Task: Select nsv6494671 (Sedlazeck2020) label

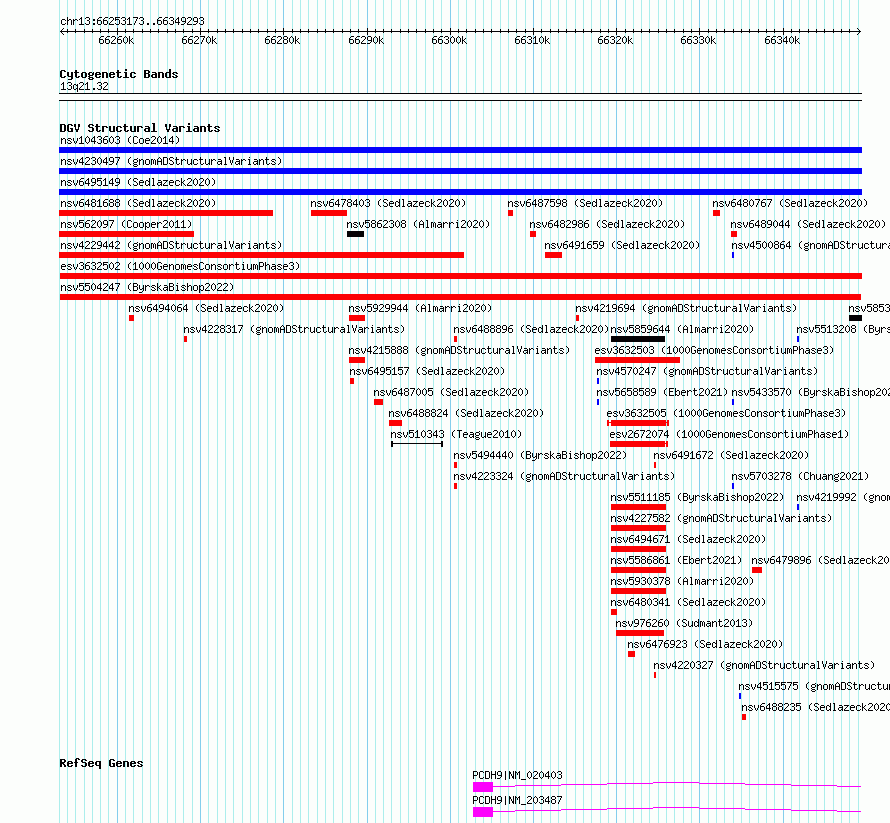Action: (x=688, y=539)
